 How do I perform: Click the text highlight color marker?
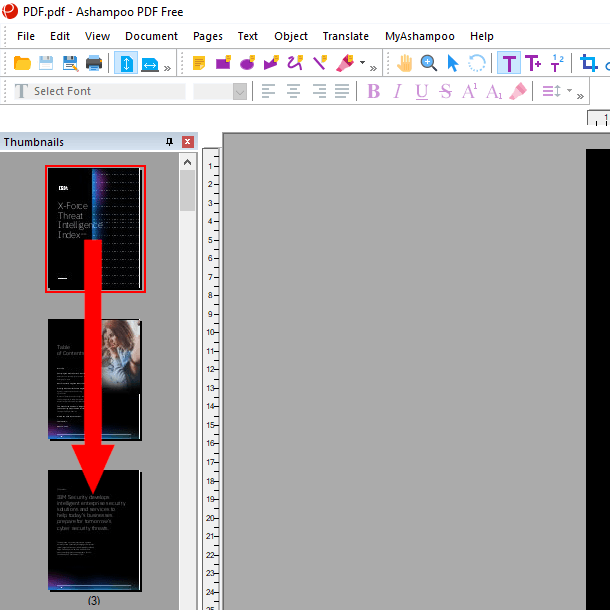[x=518, y=91]
